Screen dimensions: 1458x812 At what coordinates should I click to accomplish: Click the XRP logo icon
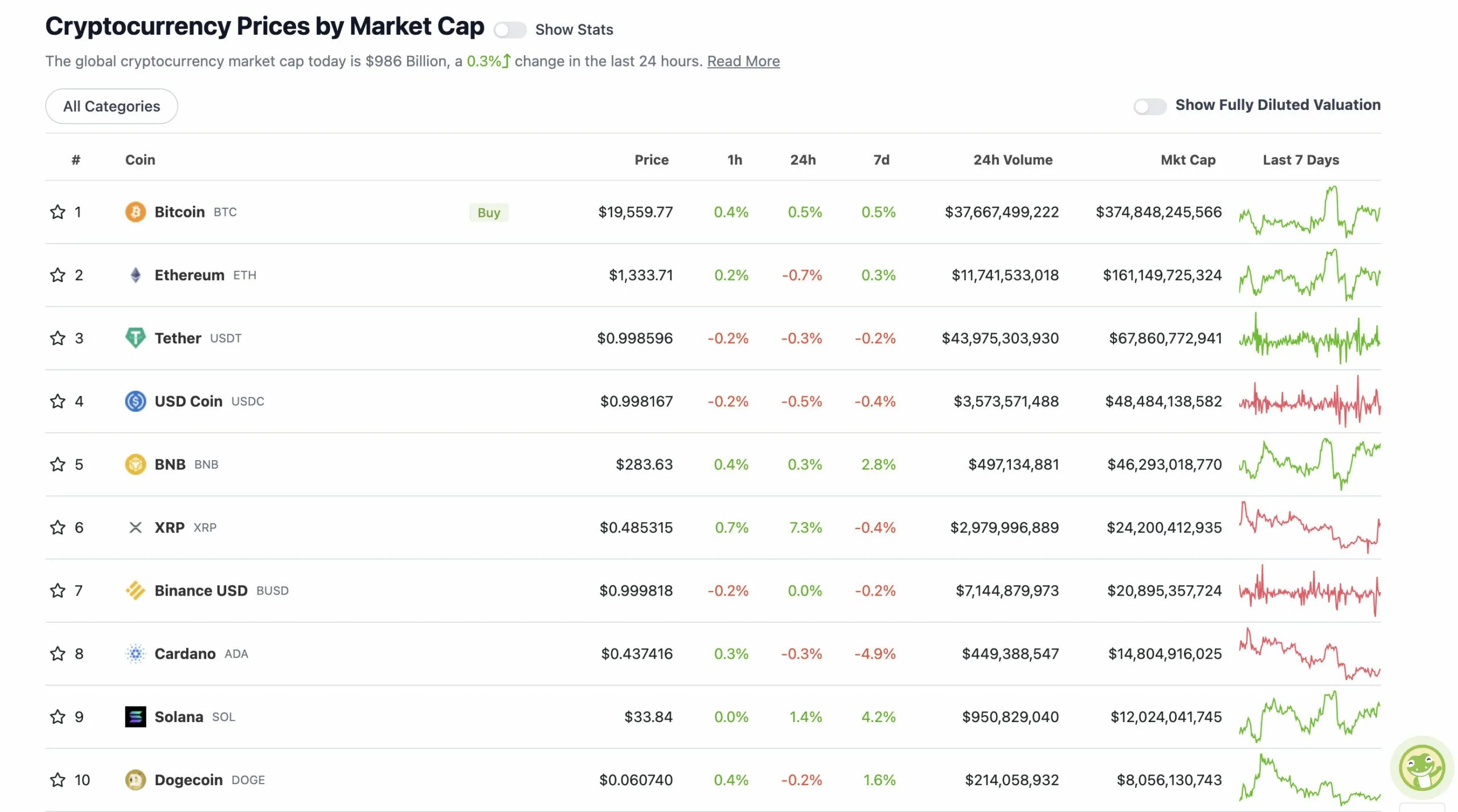tap(135, 527)
